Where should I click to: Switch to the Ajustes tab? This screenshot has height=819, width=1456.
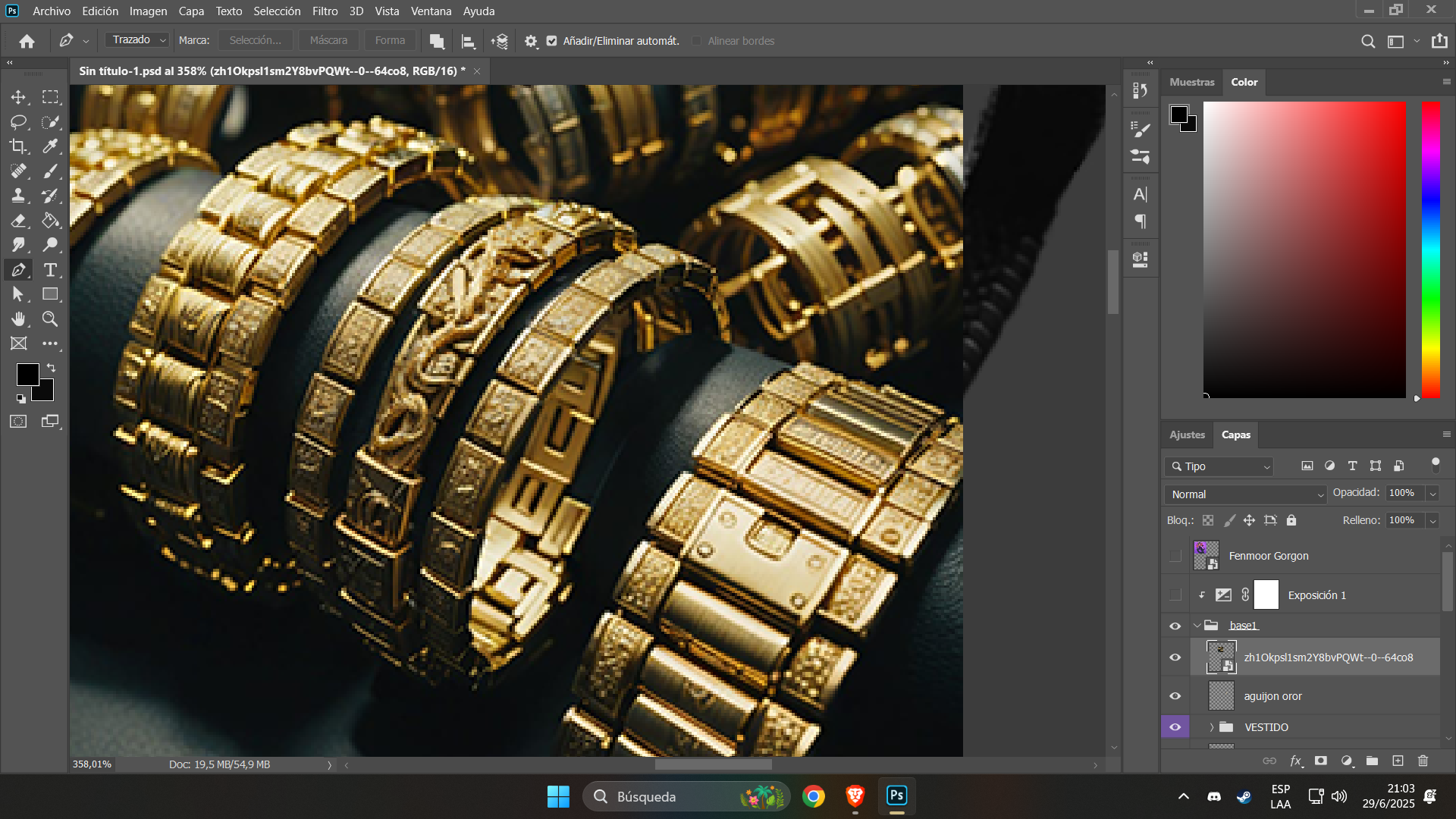[1187, 435]
